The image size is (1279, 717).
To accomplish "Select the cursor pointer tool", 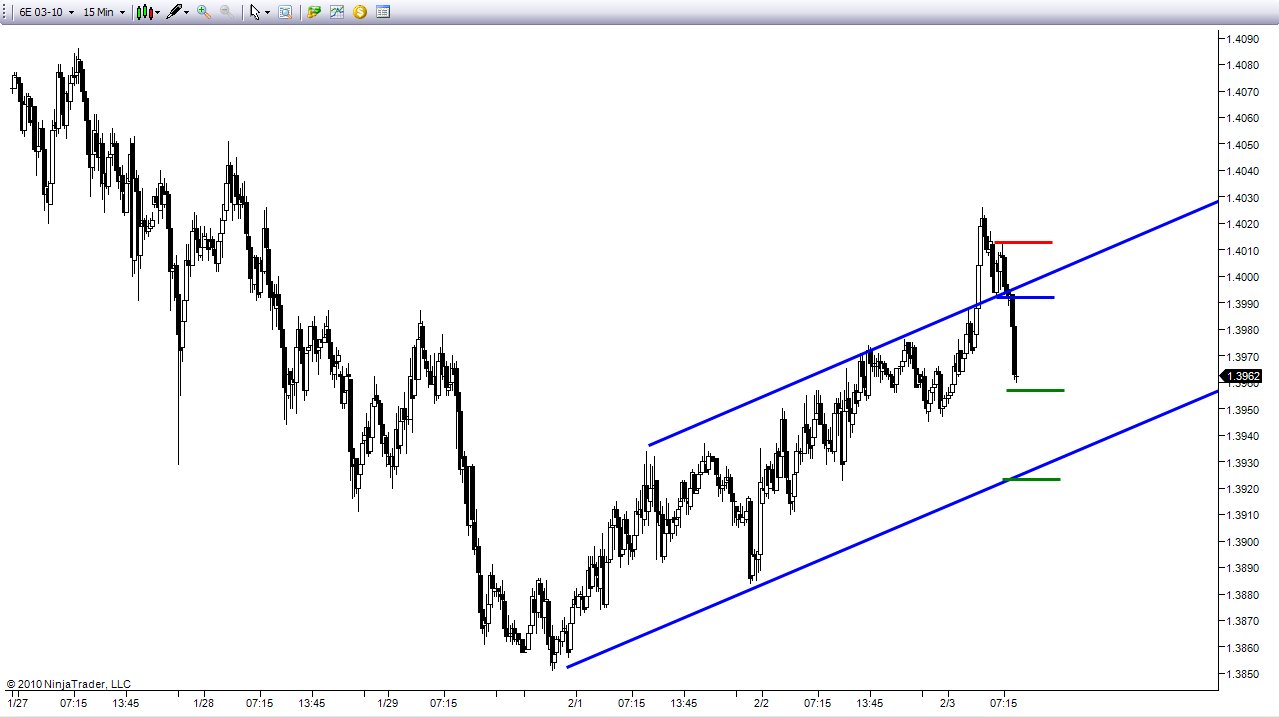I will click(255, 12).
